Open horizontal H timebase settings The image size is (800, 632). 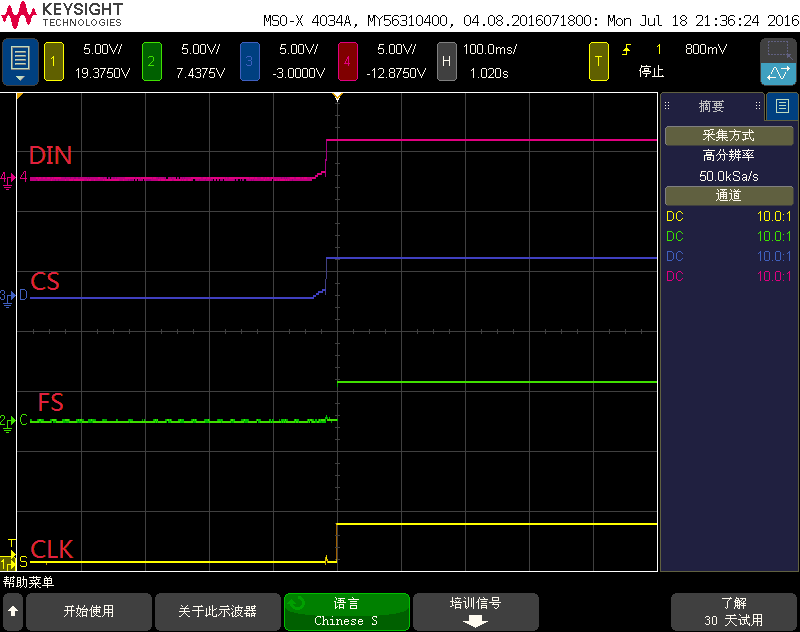446,62
